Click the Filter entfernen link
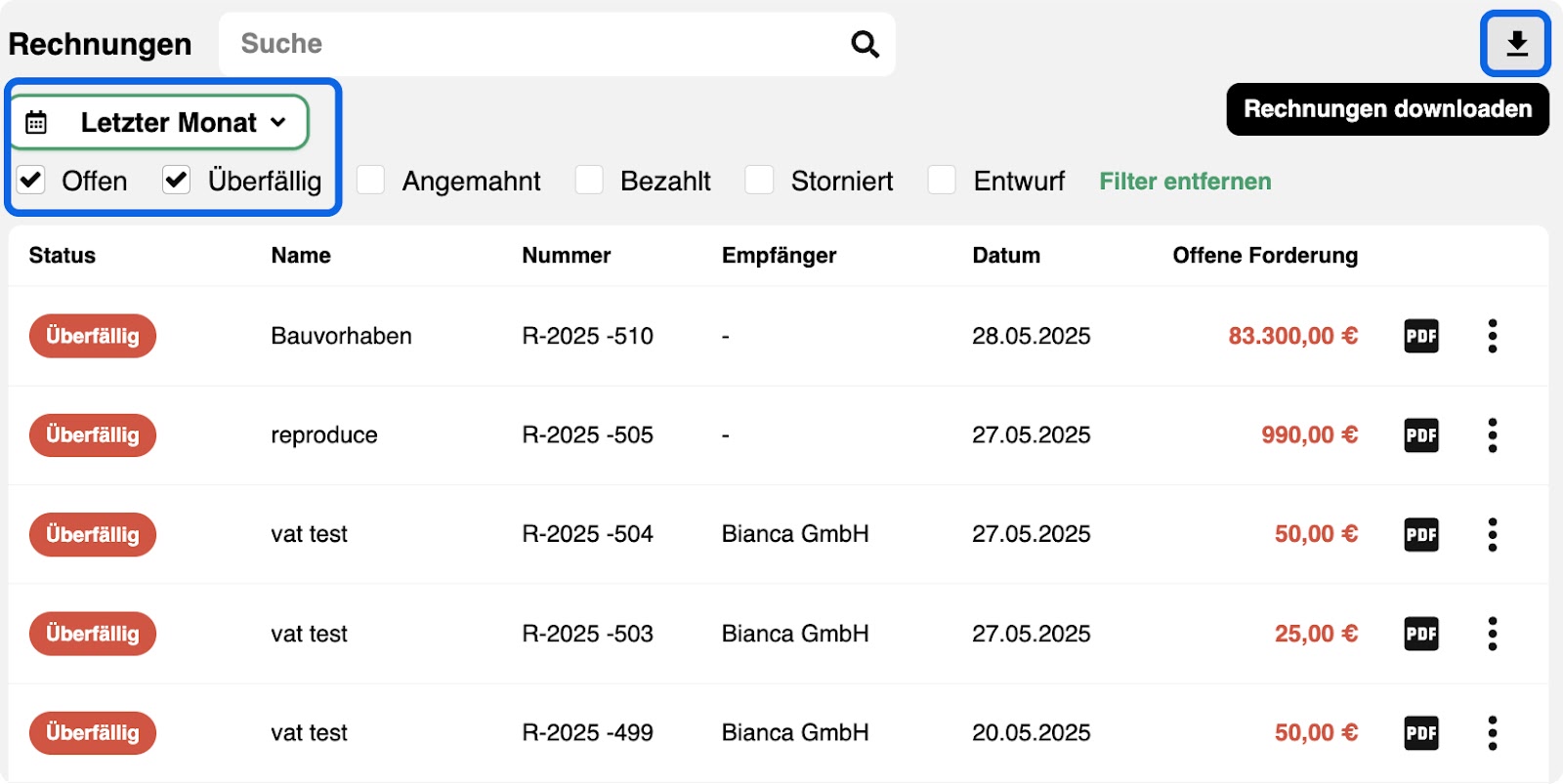 (1185, 182)
